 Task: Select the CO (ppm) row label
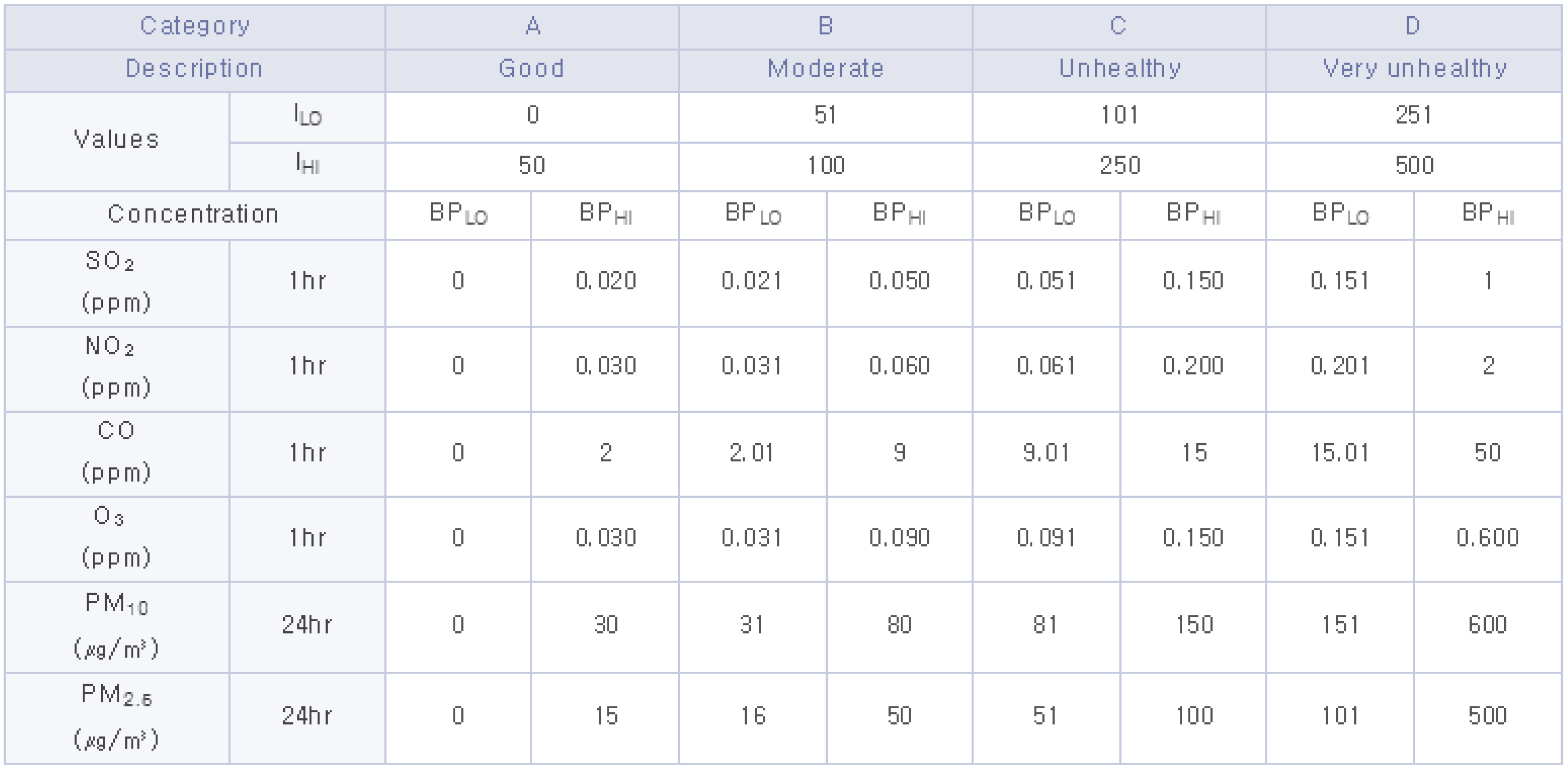(x=116, y=452)
